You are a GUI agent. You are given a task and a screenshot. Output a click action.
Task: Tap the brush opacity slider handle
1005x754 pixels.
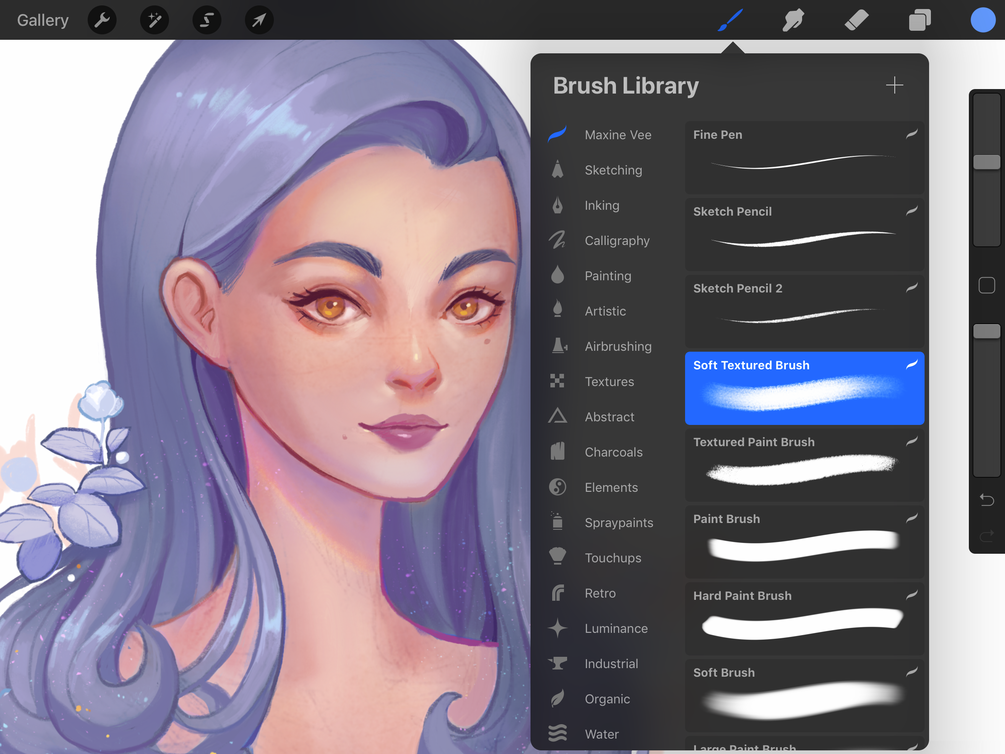[x=987, y=331]
